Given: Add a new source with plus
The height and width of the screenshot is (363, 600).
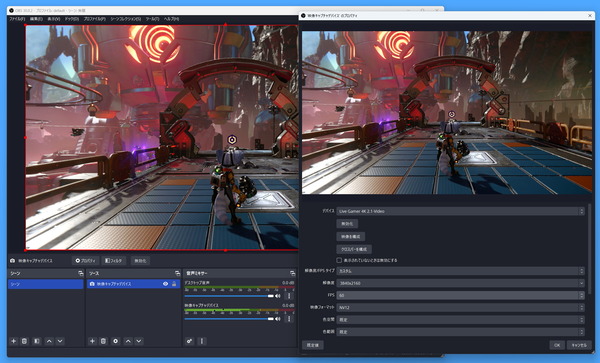Looking at the screenshot, I should [92, 341].
